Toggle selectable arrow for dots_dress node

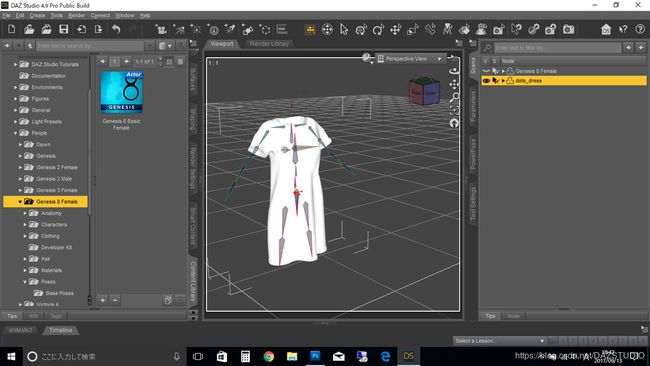pos(495,81)
